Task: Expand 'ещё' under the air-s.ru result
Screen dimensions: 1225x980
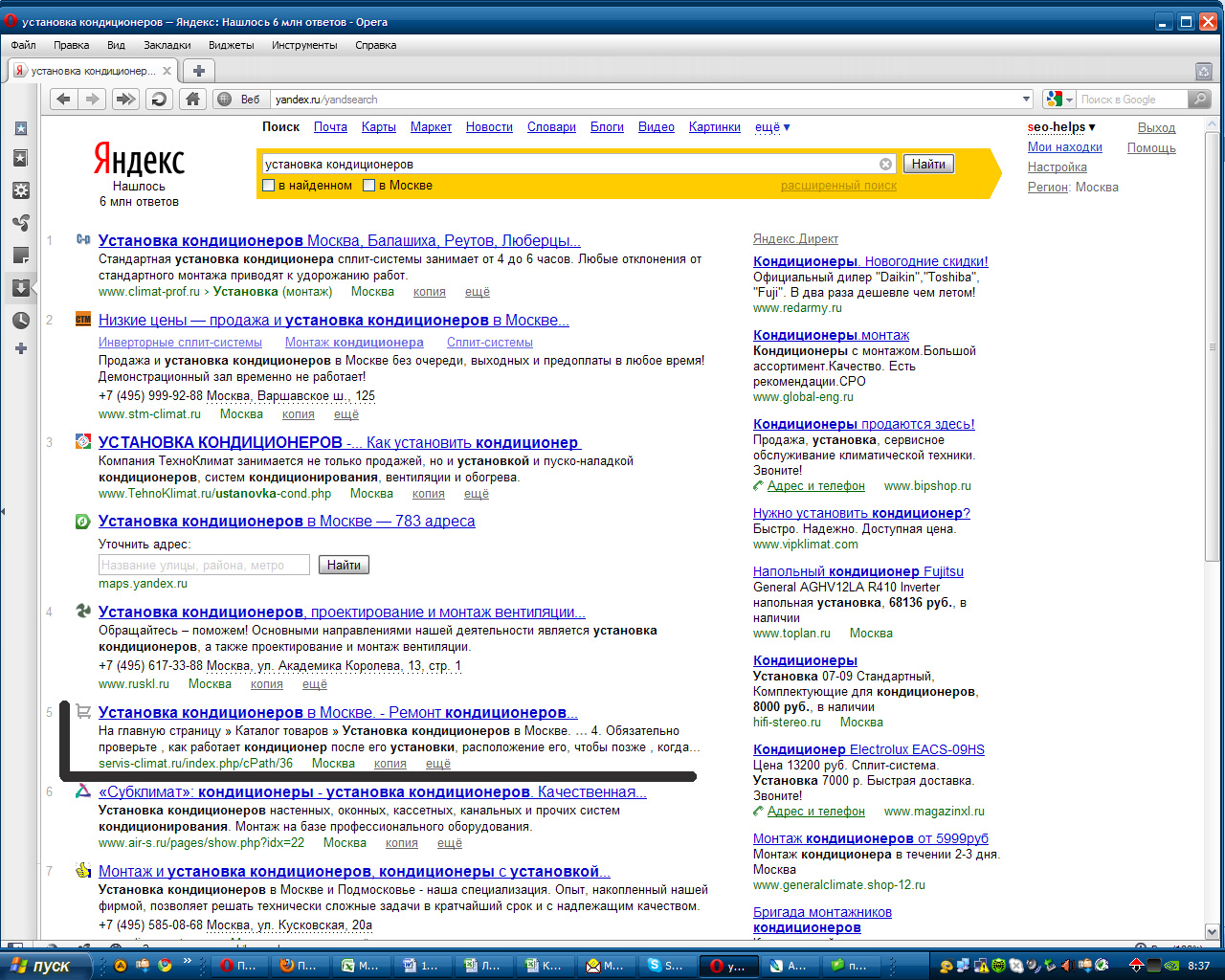Action: 450,843
